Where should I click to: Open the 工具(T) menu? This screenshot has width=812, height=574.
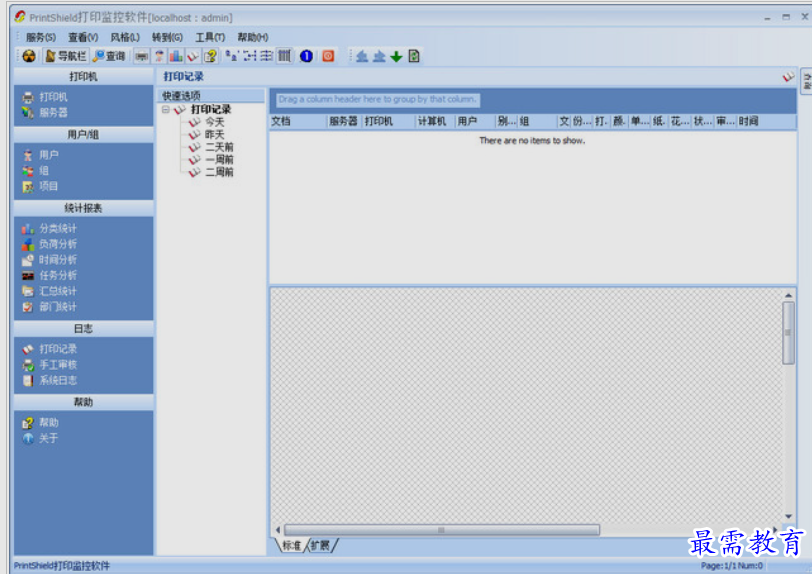[210, 37]
